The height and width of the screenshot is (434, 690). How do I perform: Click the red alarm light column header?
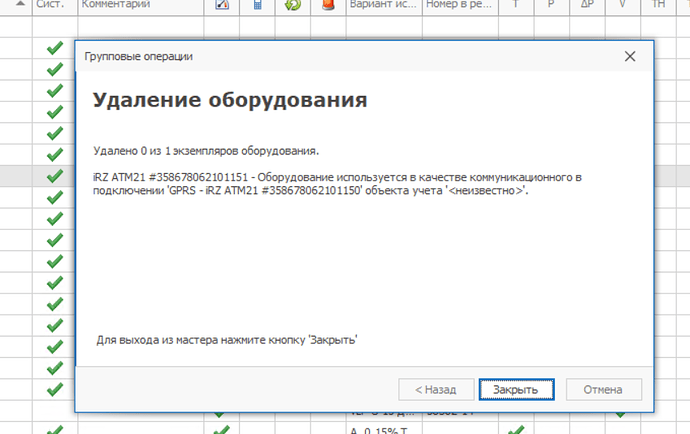point(328,5)
